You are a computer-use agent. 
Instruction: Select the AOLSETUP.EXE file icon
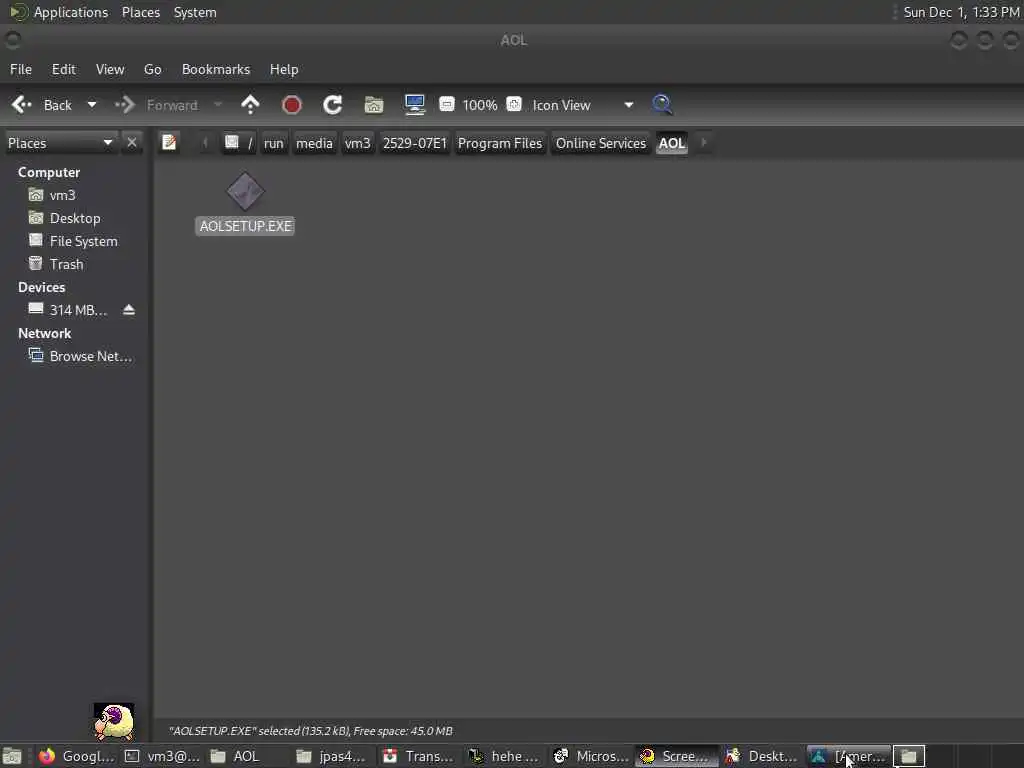coord(246,191)
